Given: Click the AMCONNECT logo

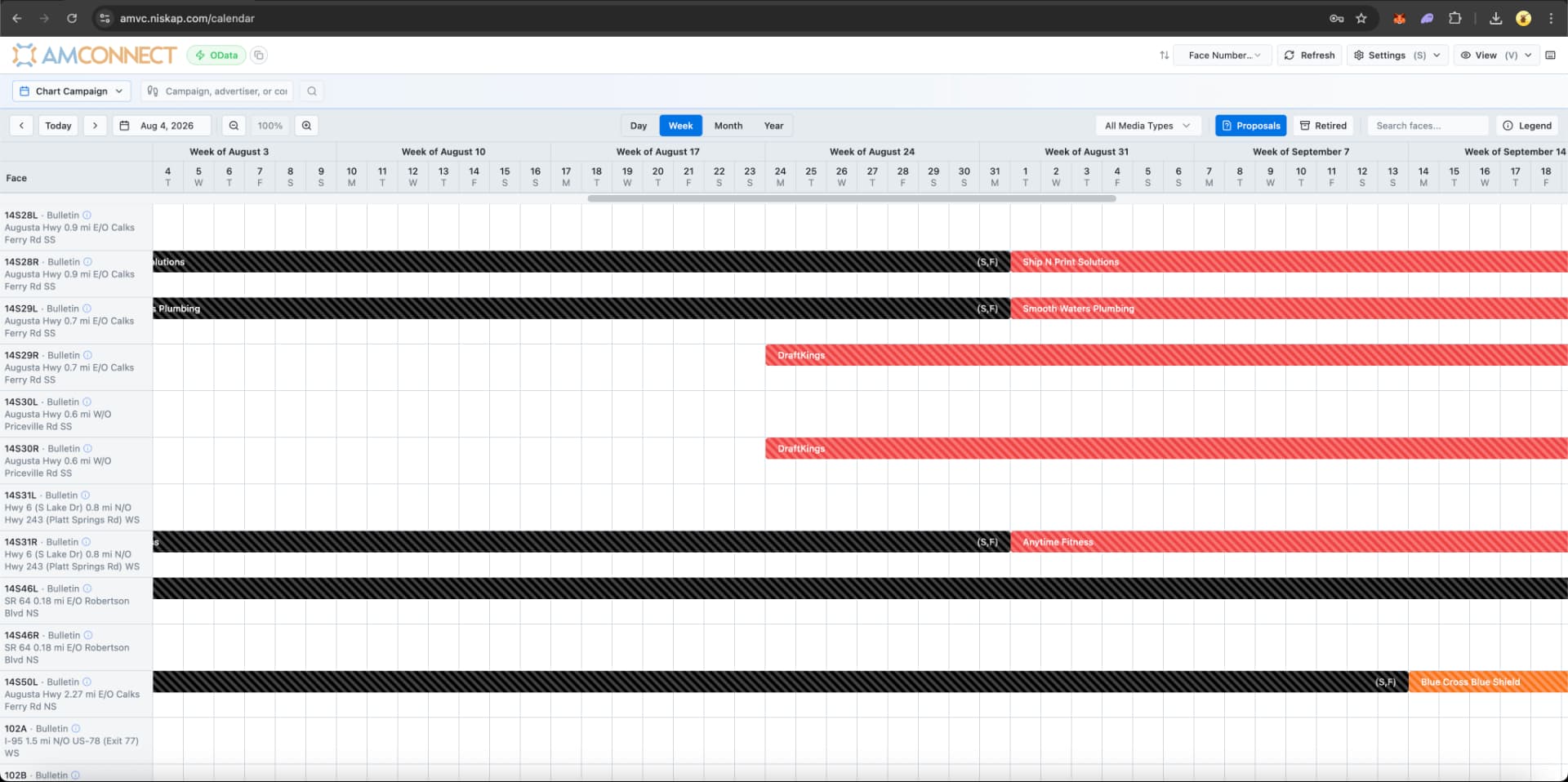Looking at the screenshot, I should (95, 55).
